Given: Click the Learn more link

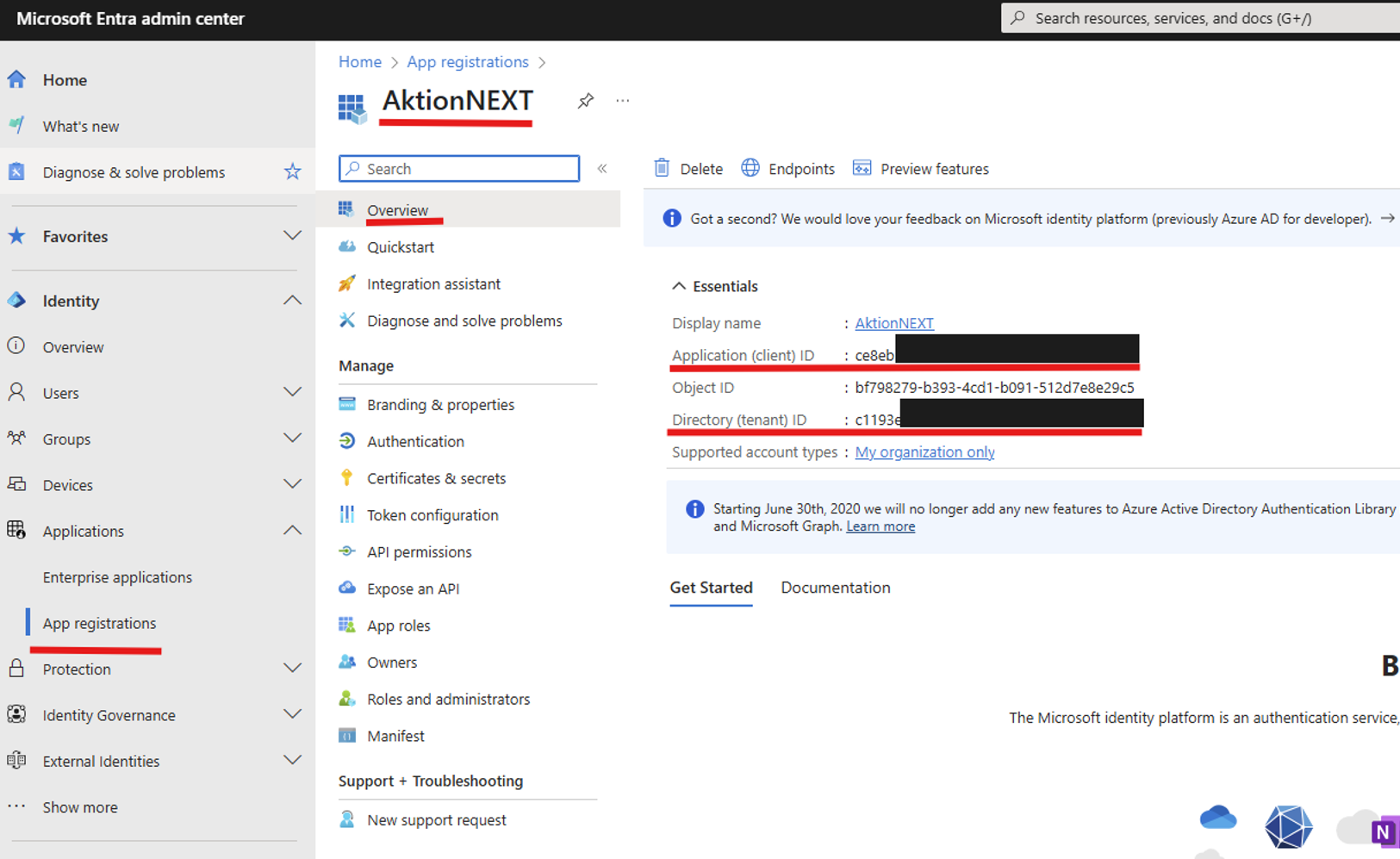Looking at the screenshot, I should point(880,526).
